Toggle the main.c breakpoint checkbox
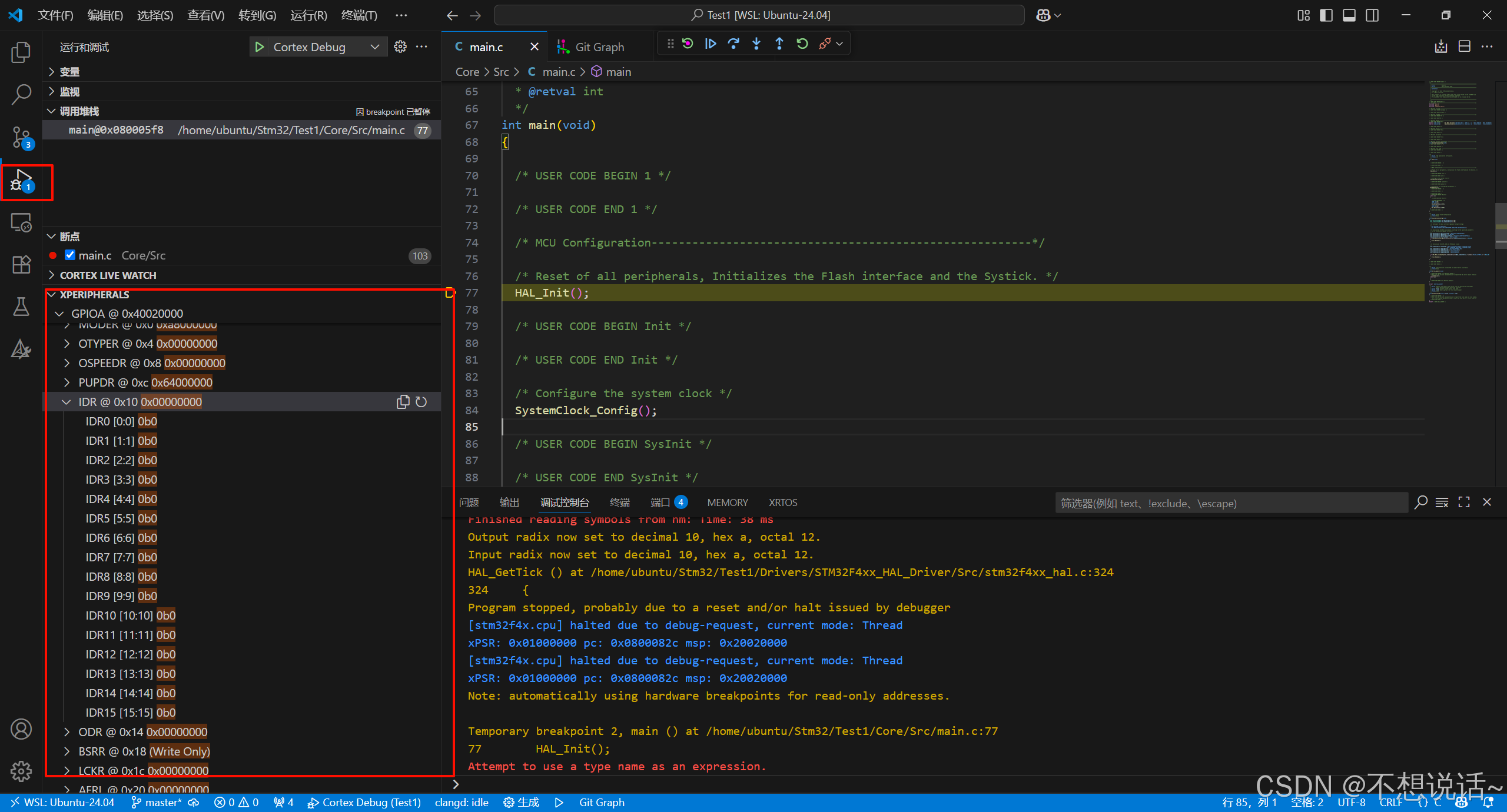 pyautogui.click(x=70, y=255)
